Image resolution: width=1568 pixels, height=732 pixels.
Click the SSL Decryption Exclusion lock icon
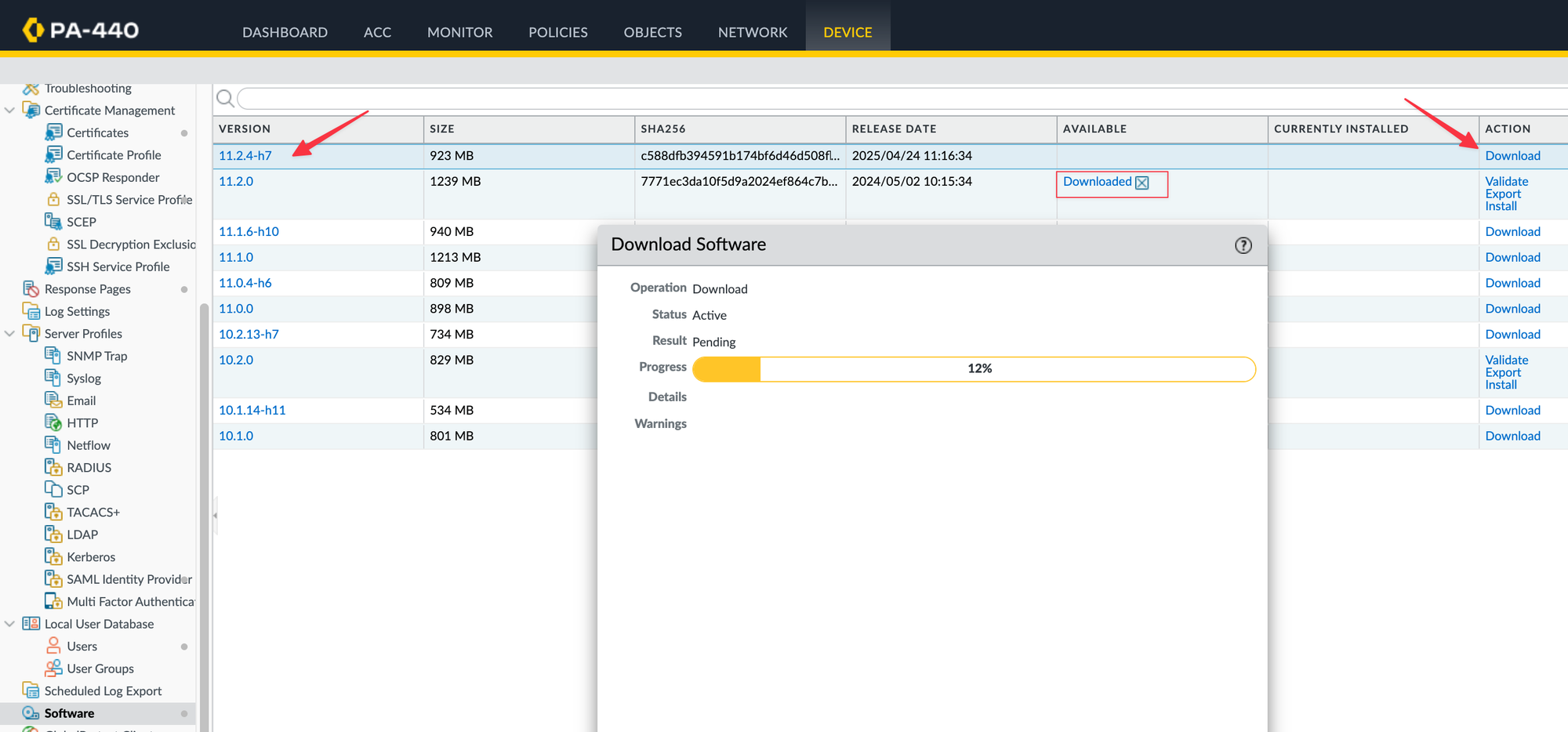[53, 244]
